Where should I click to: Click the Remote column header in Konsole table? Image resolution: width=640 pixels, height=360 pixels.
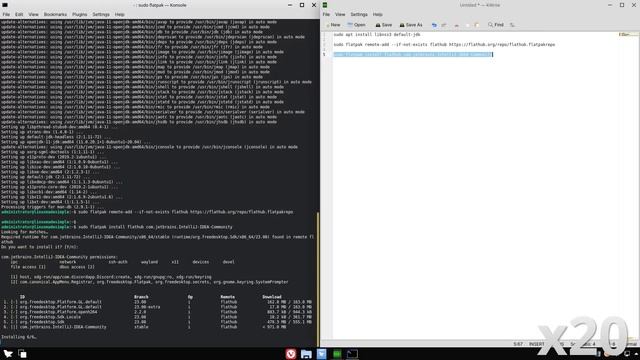point(228,297)
